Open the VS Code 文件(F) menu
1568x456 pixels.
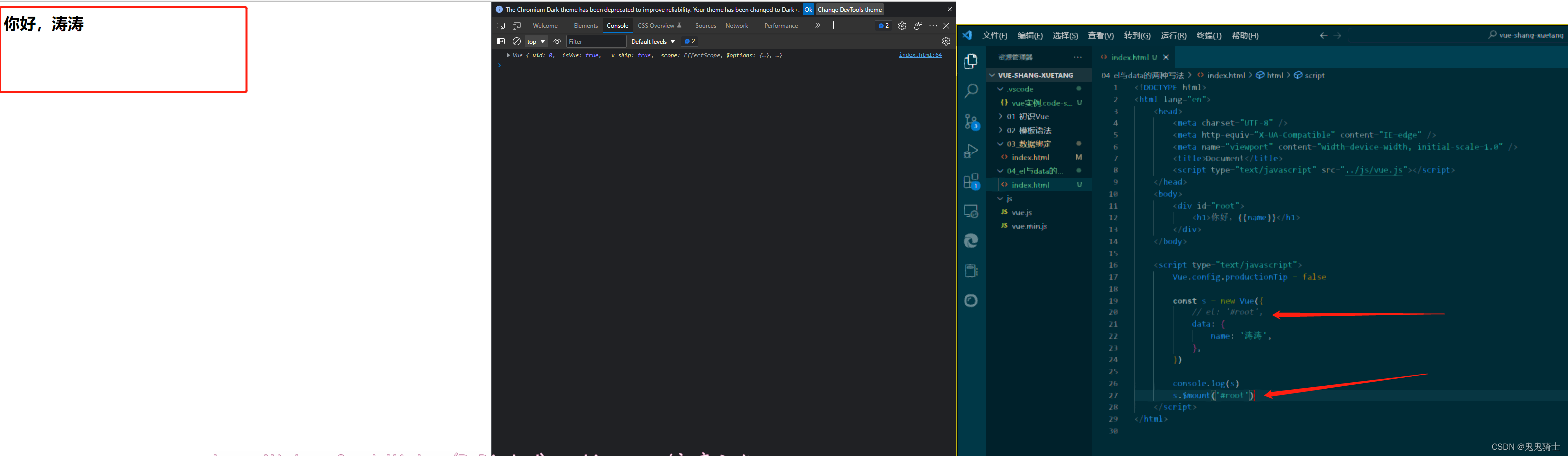pyautogui.click(x=994, y=36)
